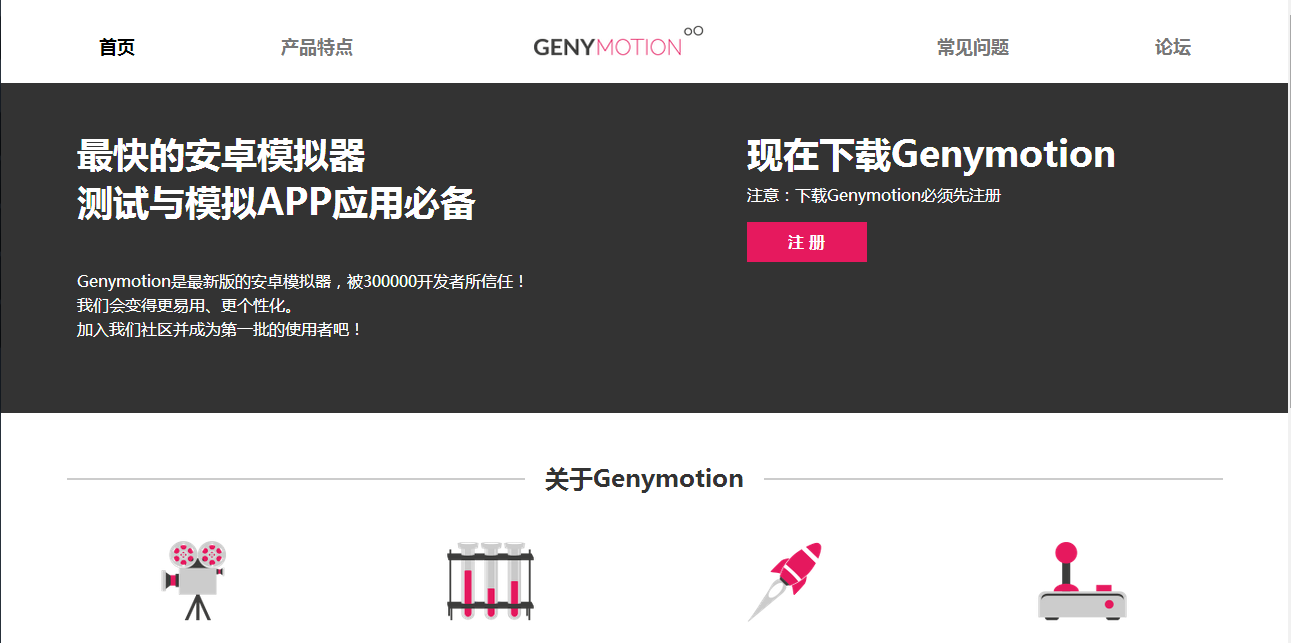Click the 最快的安卓模拟器 headline
The image size is (1291, 643).
(x=221, y=156)
